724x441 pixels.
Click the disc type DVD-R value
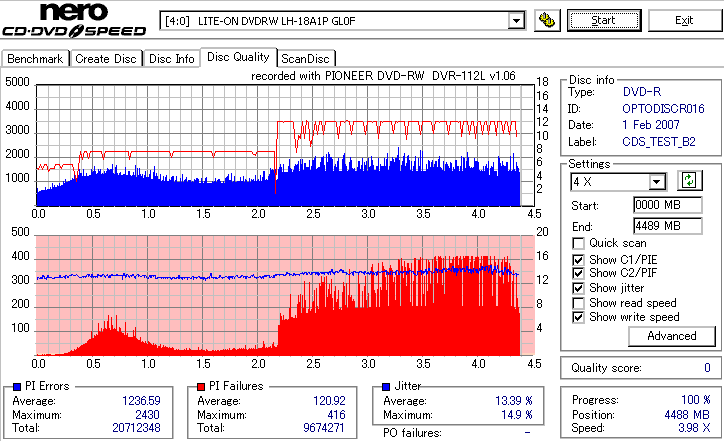[x=642, y=91]
